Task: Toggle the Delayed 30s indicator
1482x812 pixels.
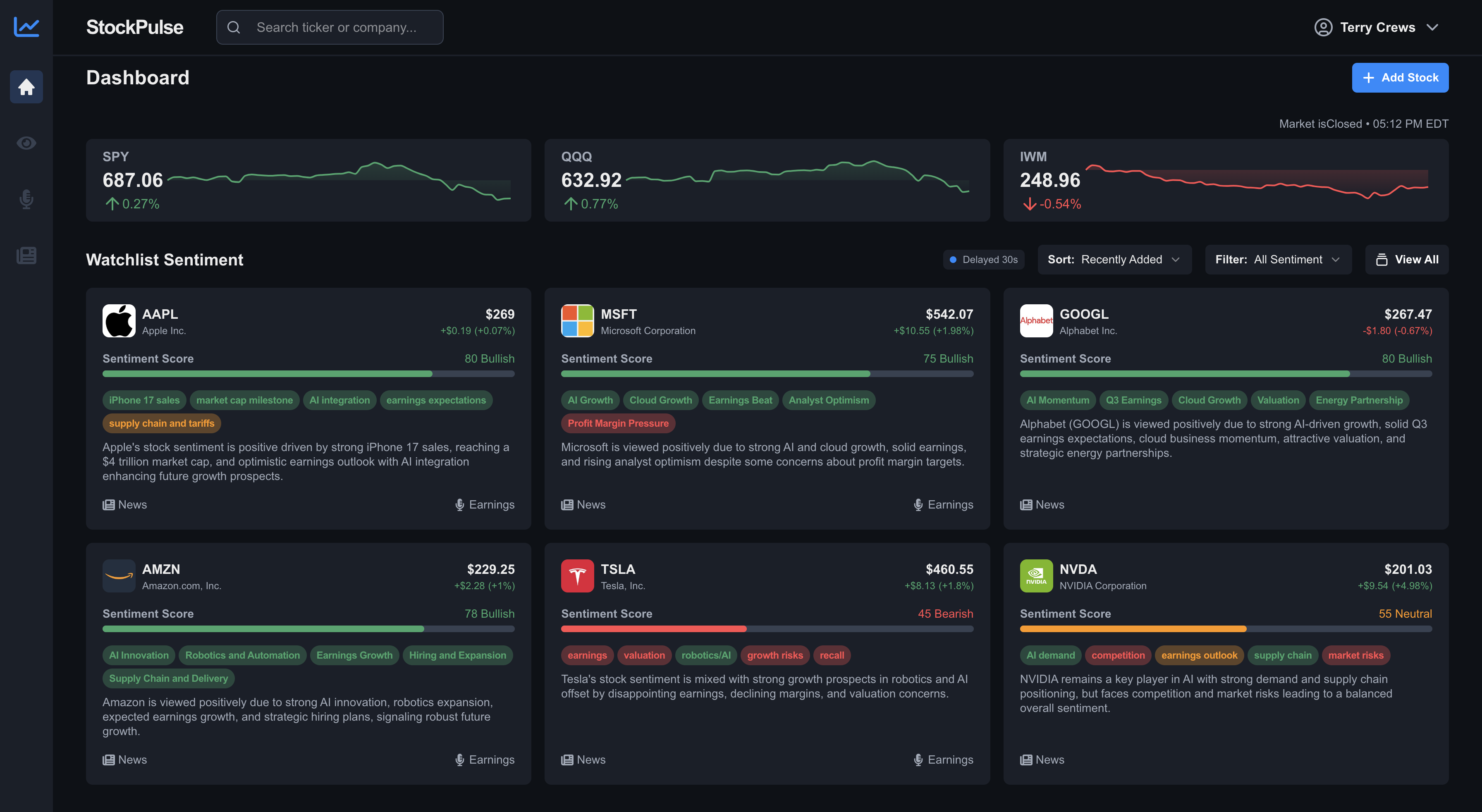Action: point(983,259)
